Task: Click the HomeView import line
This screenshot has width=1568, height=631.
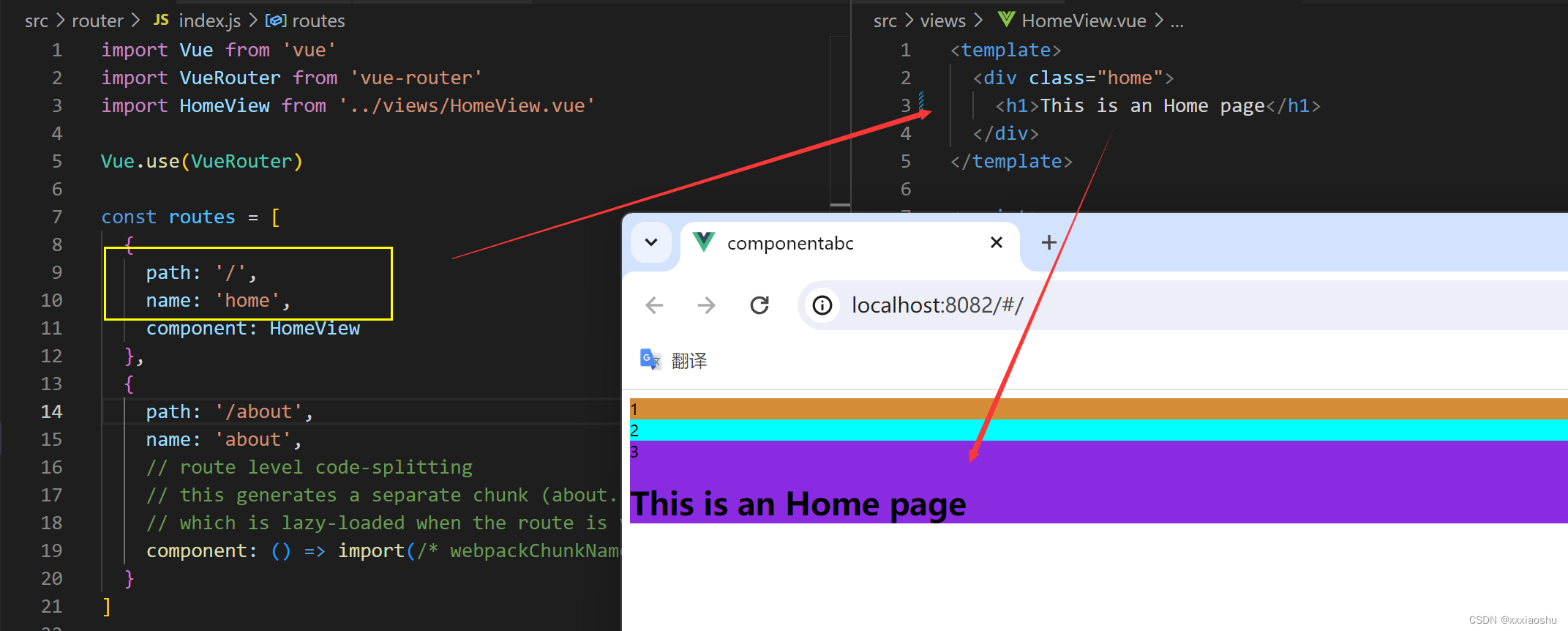Action: coord(348,105)
